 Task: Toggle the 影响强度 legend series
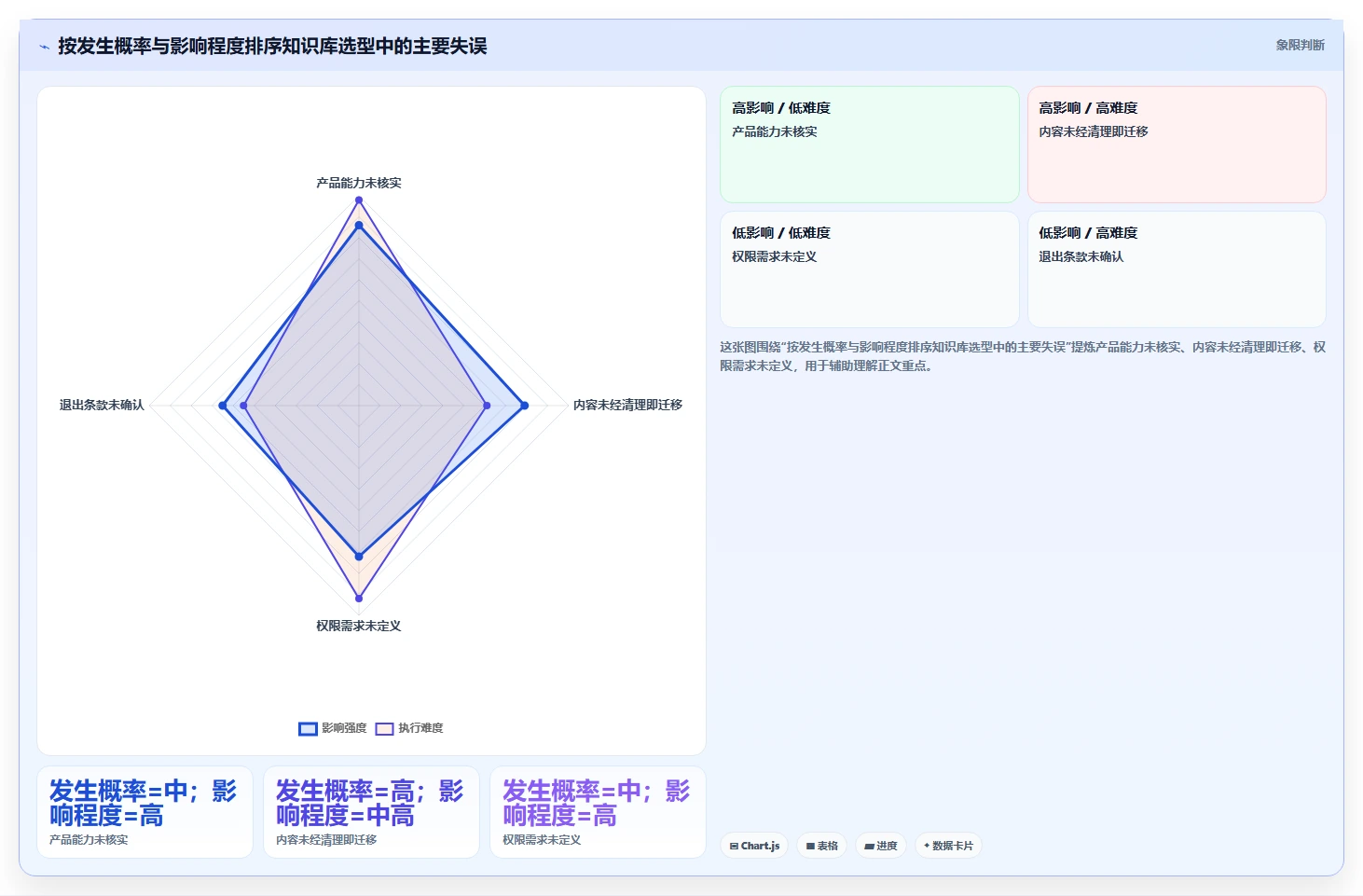click(333, 728)
